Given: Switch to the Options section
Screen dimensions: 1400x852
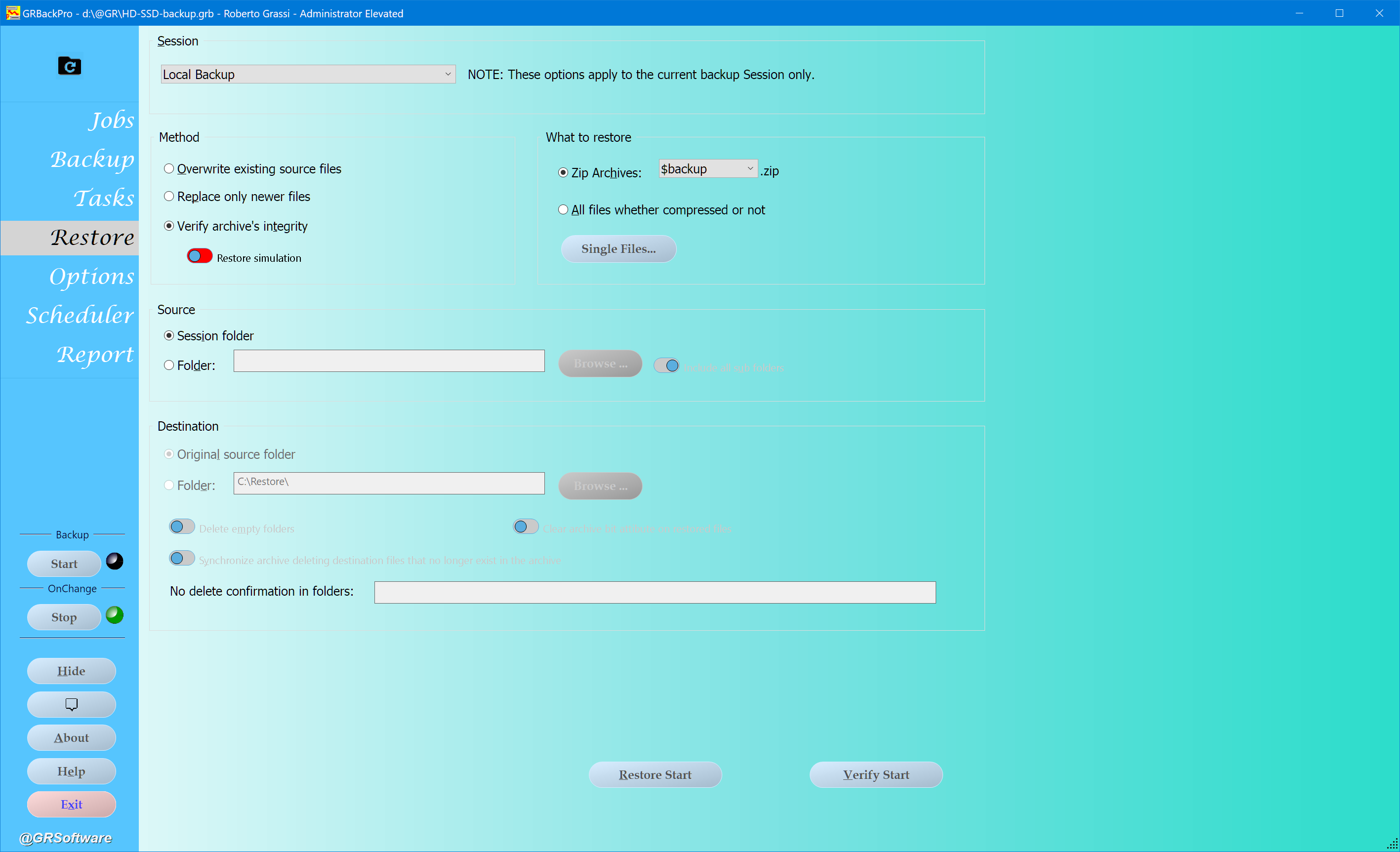Looking at the screenshot, I should tap(91, 276).
